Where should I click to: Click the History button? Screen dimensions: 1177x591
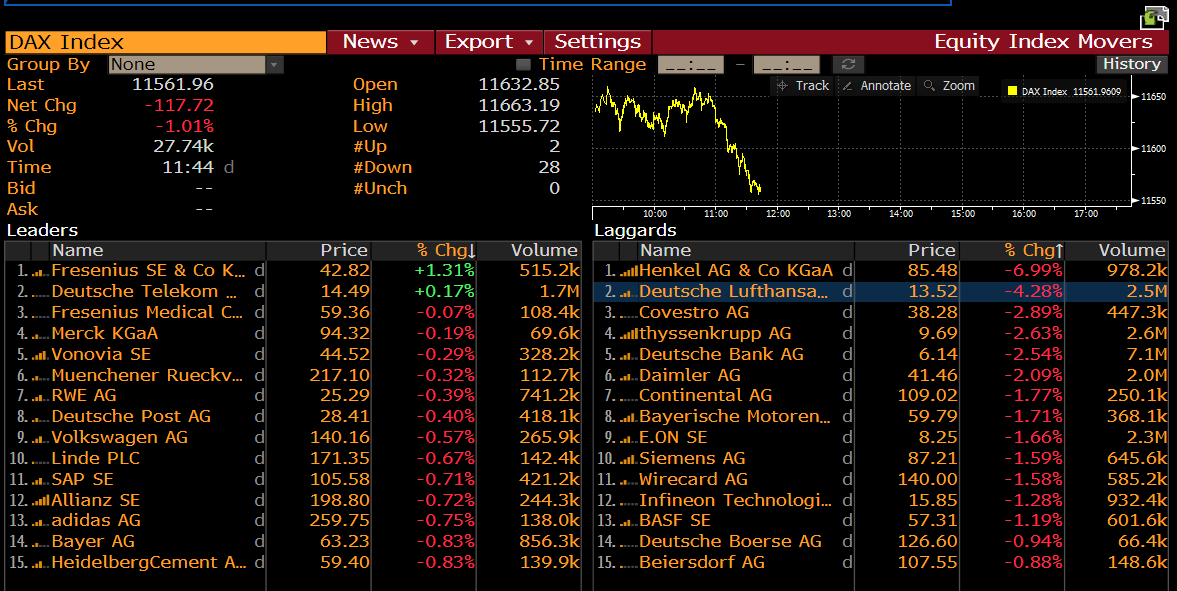(1131, 64)
